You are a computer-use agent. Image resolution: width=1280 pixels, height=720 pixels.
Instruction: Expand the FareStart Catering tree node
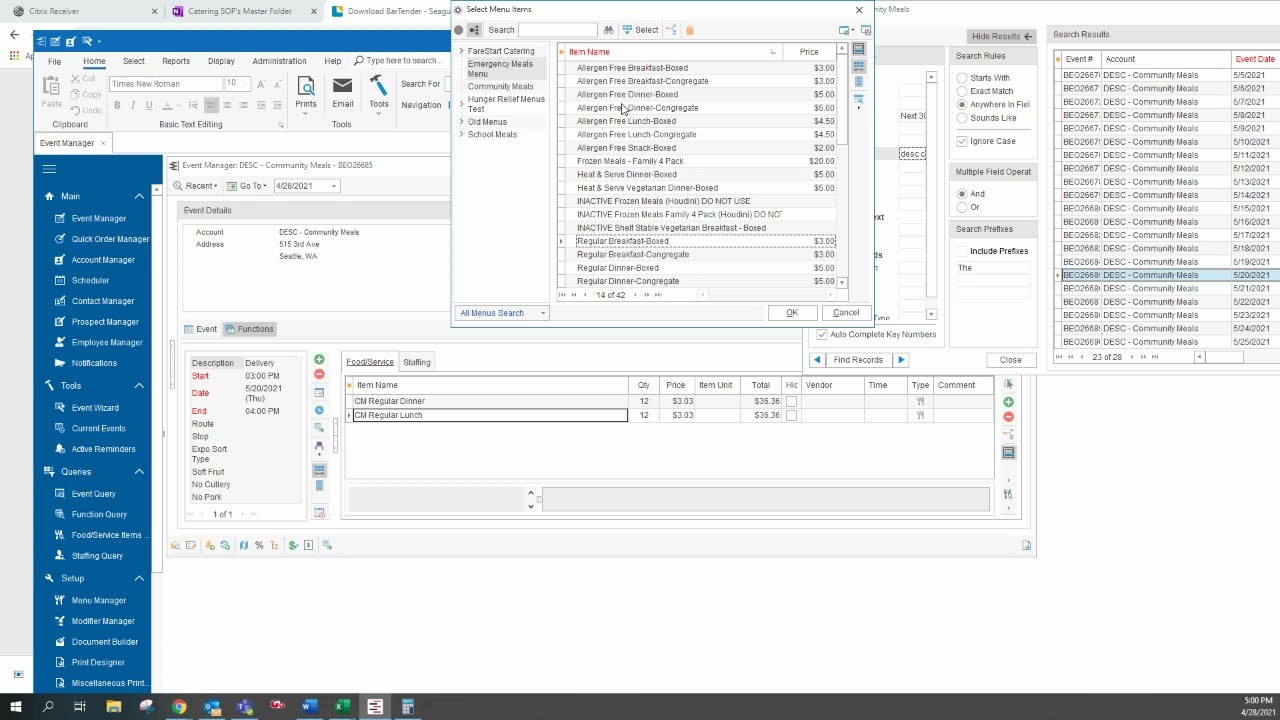[461, 51]
